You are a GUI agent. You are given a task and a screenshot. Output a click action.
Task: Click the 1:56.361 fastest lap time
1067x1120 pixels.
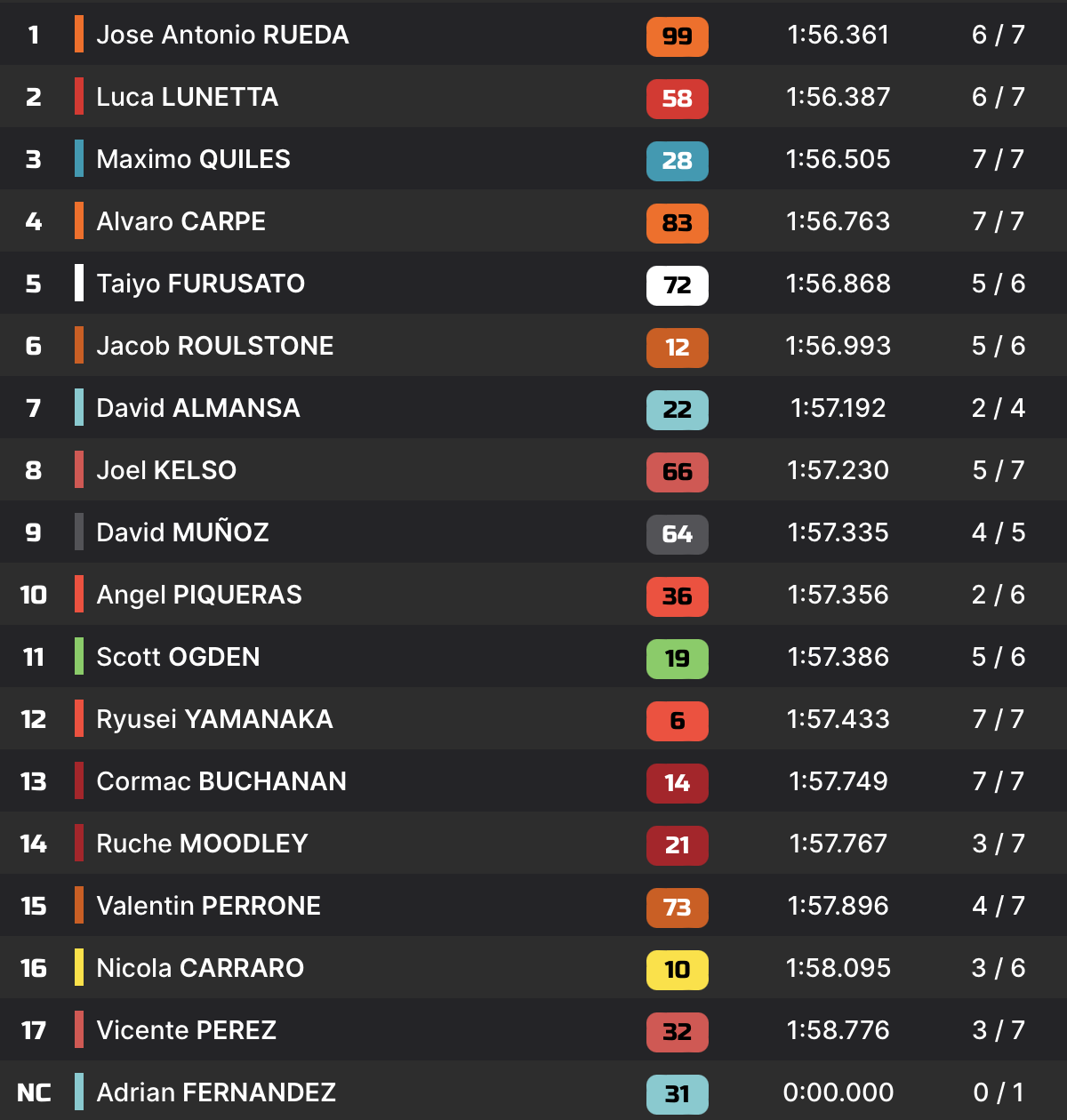click(x=838, y=35)
